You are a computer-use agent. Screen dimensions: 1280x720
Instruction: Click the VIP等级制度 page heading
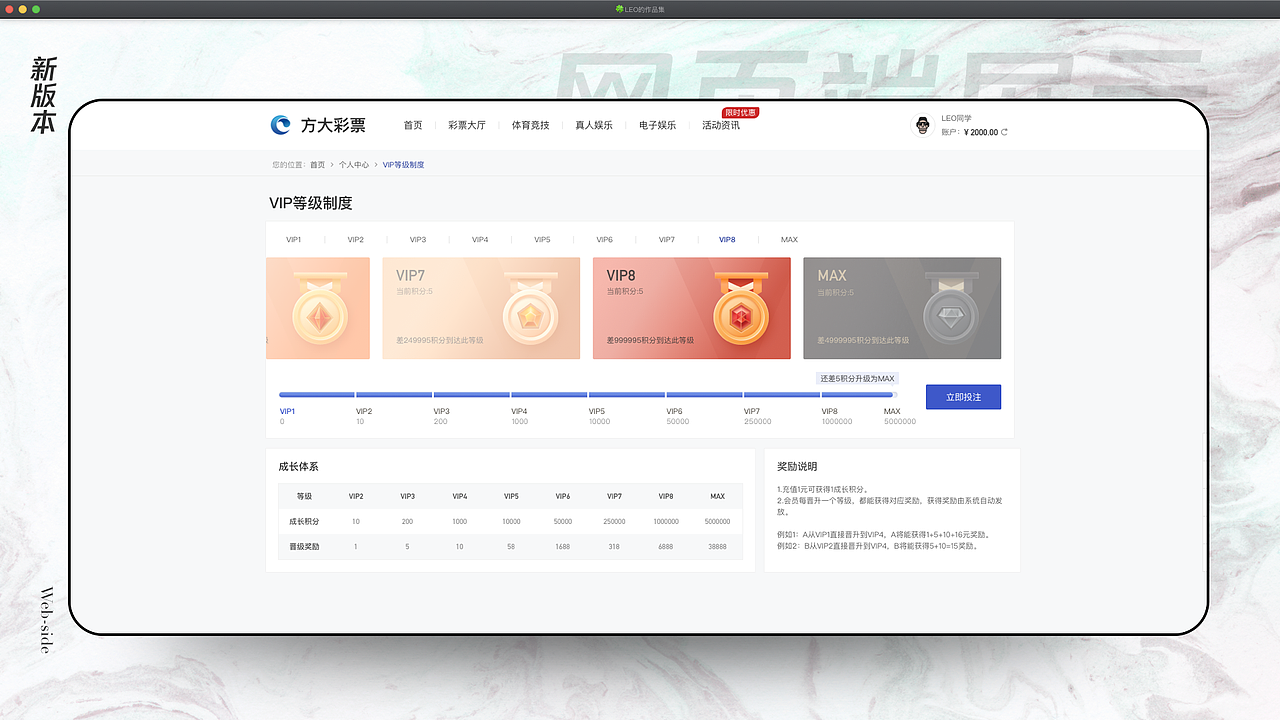click(311, 203)
